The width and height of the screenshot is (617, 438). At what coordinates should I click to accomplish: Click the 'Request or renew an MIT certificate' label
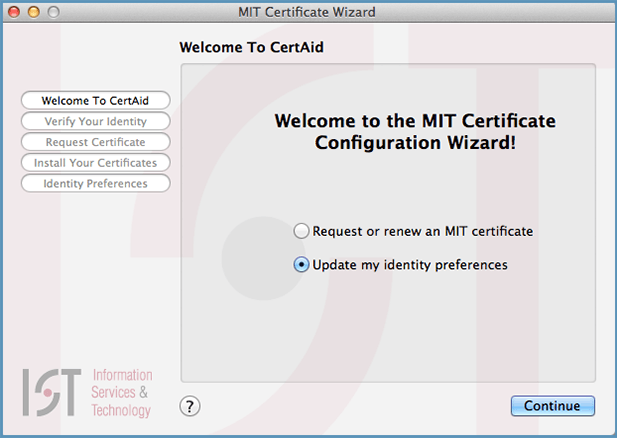coord(422,231)
